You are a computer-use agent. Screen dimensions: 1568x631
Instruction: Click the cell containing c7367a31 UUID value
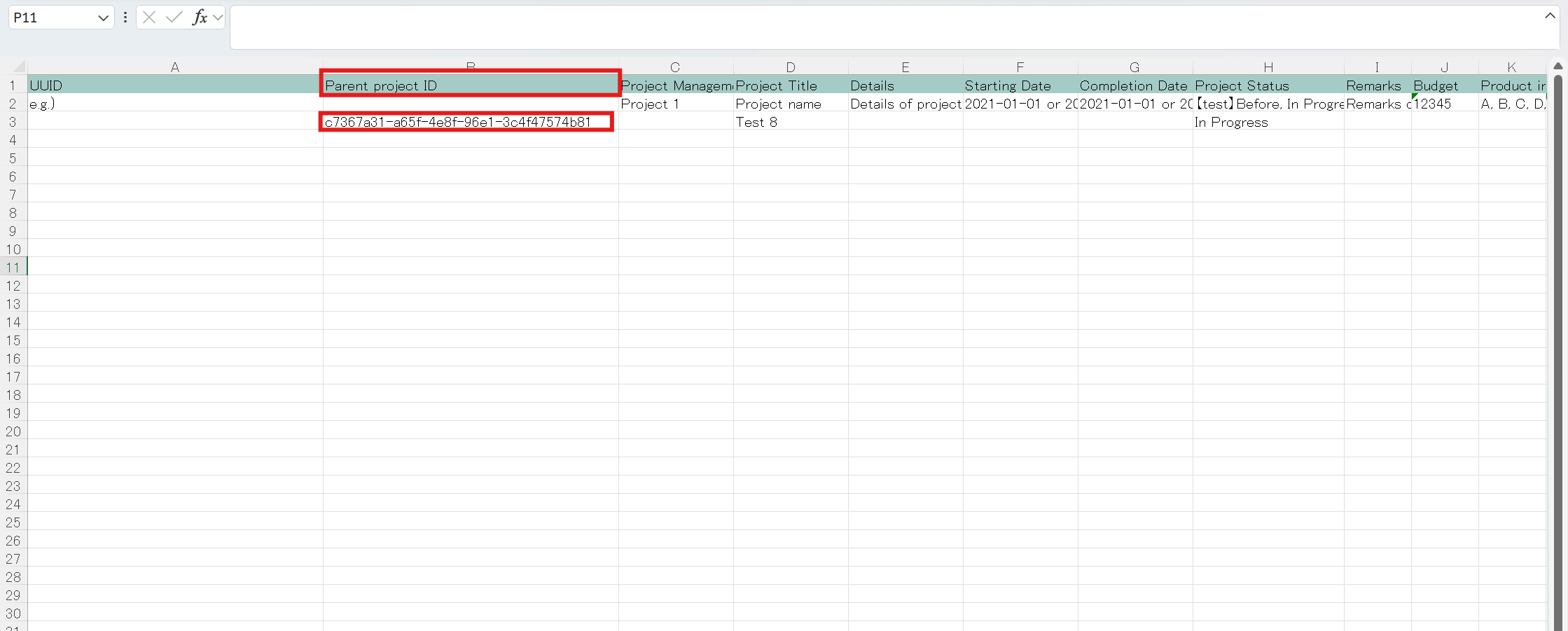click(x=466, y=122)
